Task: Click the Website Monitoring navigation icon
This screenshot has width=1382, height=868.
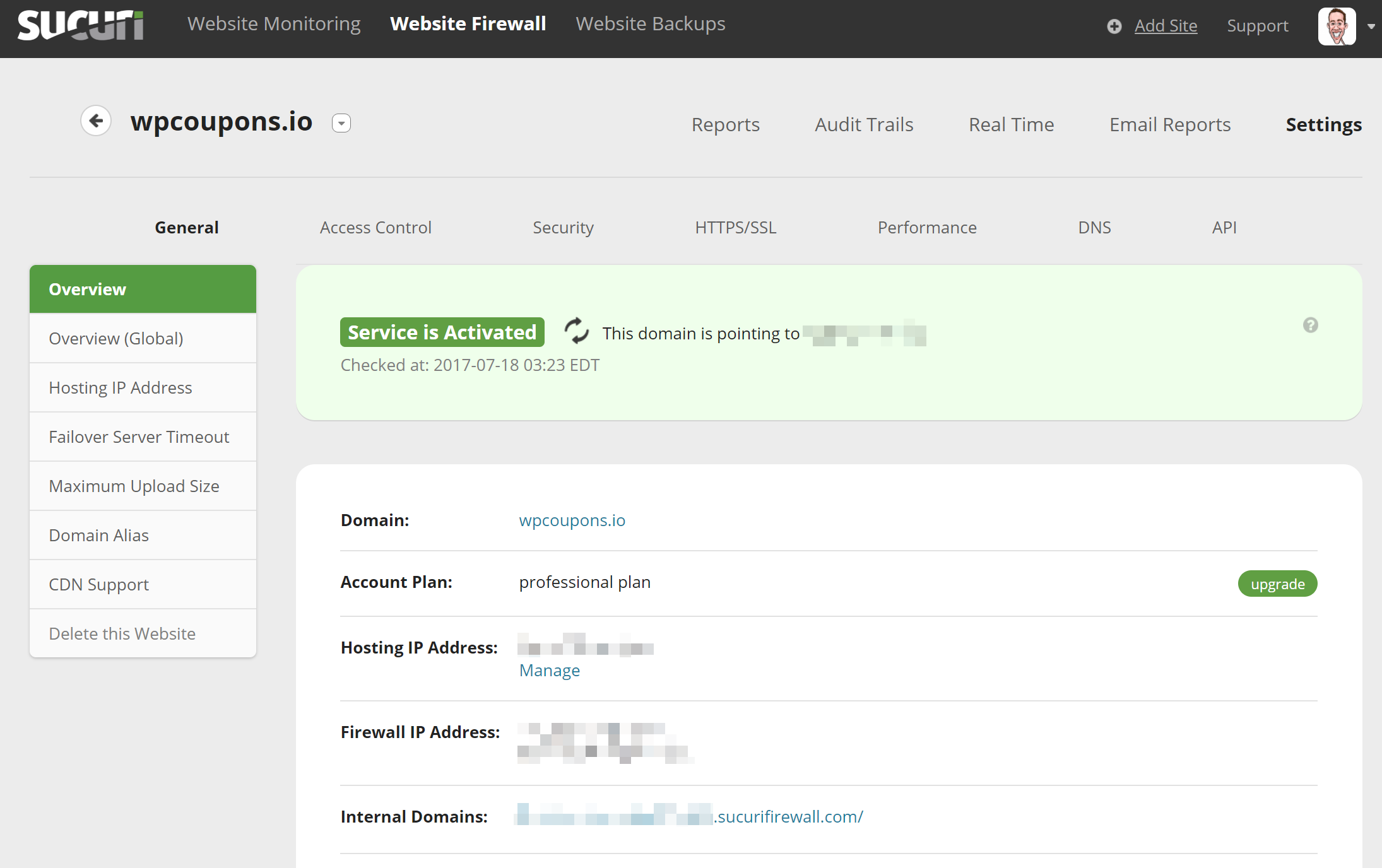Action: 275,25
